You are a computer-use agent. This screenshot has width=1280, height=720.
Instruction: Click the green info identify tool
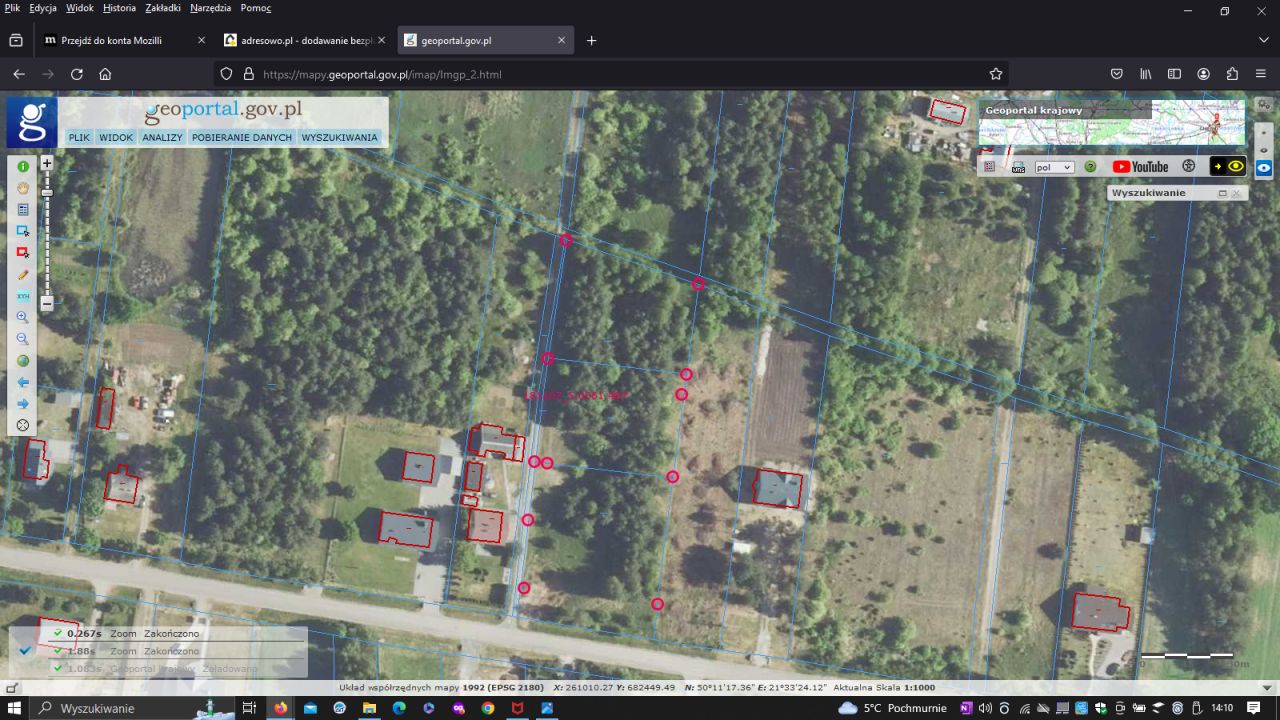[22, 167]
